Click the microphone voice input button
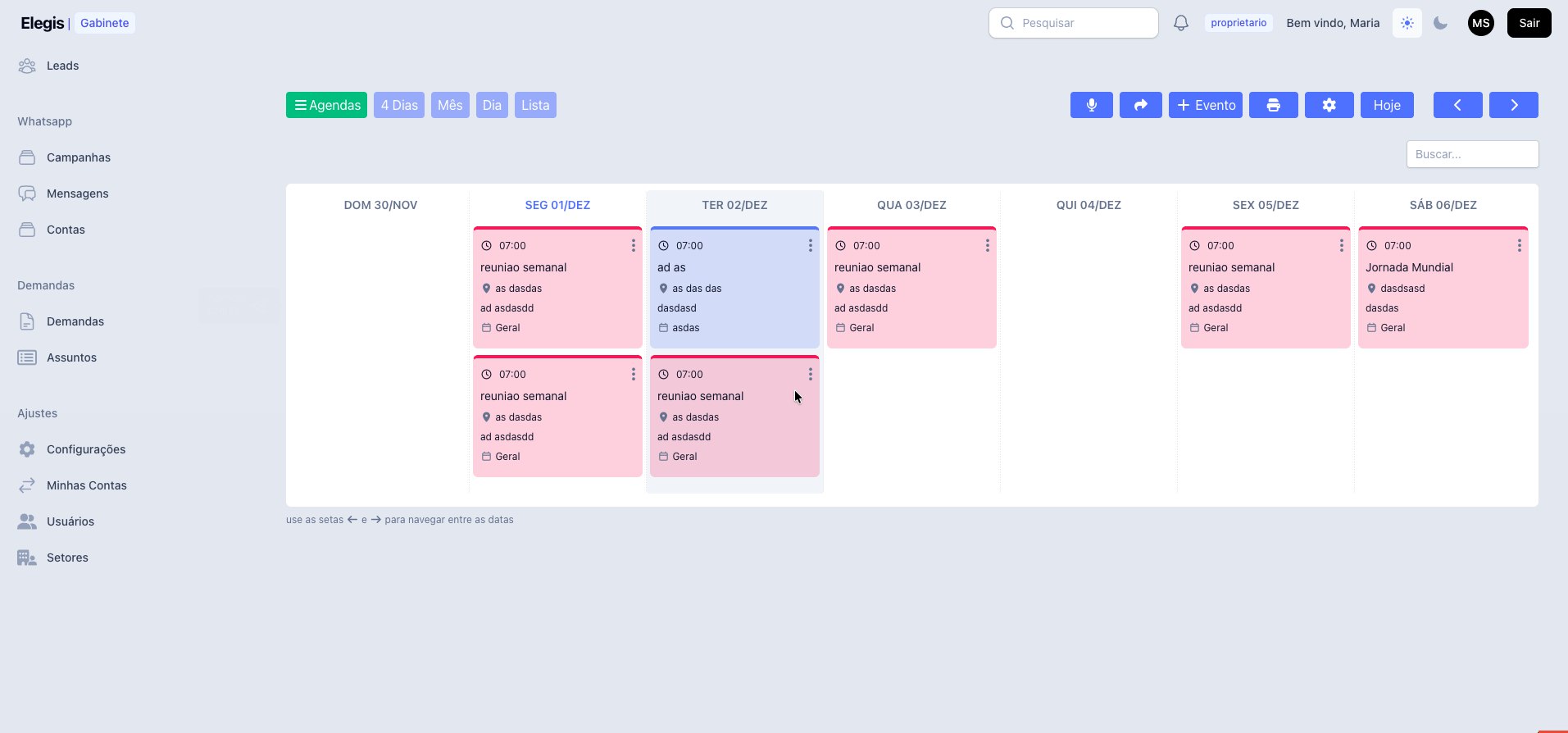Viewport: 1568px width, 733px height. (1091, 105)
